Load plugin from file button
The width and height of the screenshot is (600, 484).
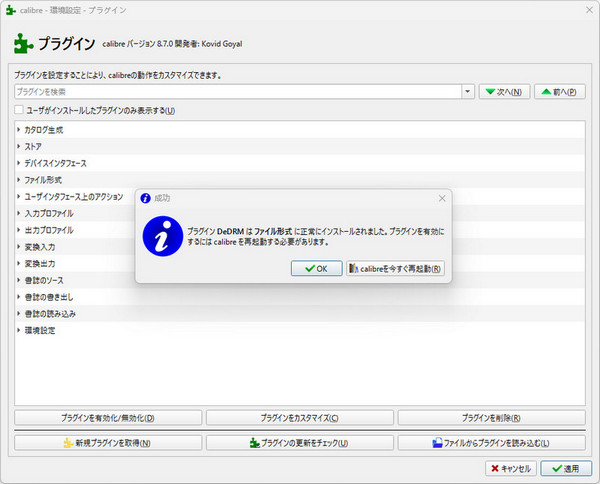point(491,443)
